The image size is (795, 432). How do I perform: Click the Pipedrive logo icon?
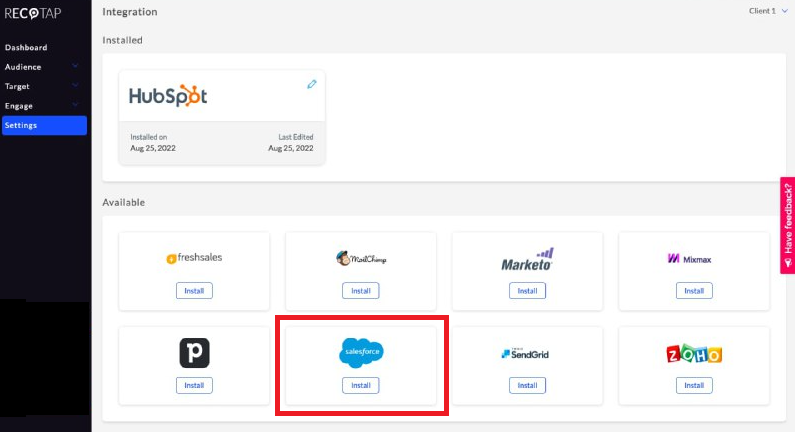click(x=194, y=353)
